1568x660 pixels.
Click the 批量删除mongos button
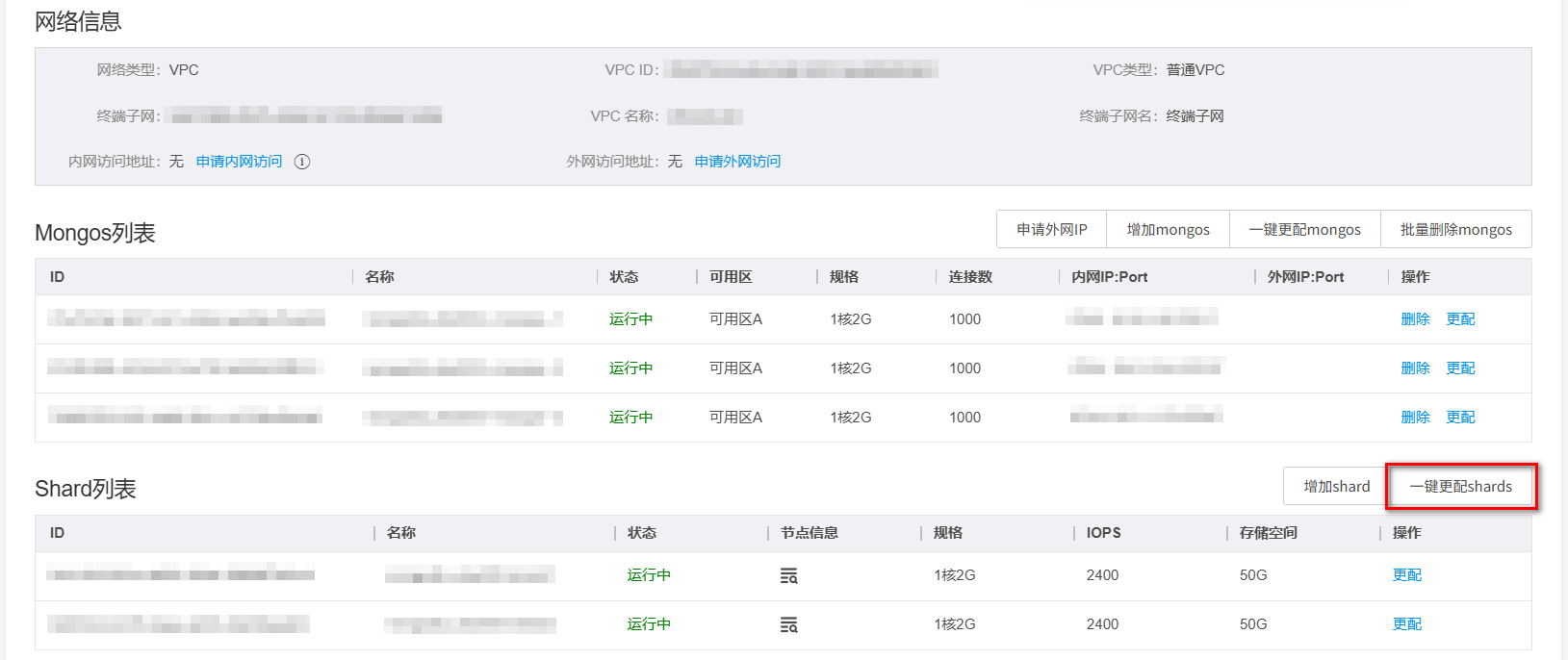tap(1455, 230)
